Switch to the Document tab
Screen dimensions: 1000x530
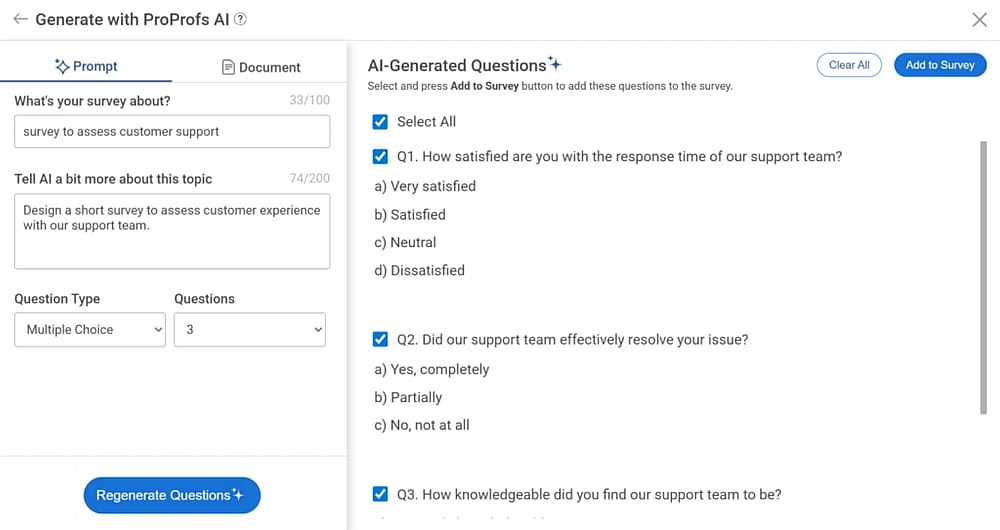tap(260, 67)
